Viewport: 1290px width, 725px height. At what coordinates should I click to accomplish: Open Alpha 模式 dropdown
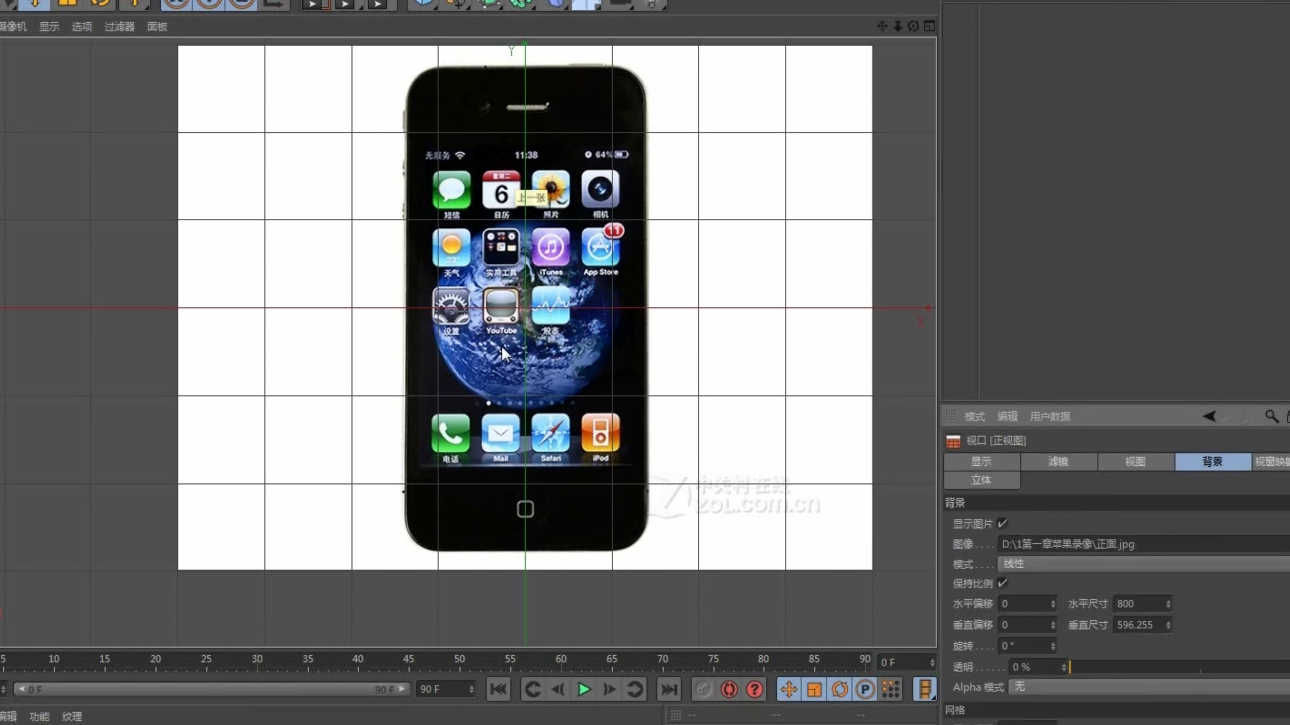click(x=1149, y=687)
